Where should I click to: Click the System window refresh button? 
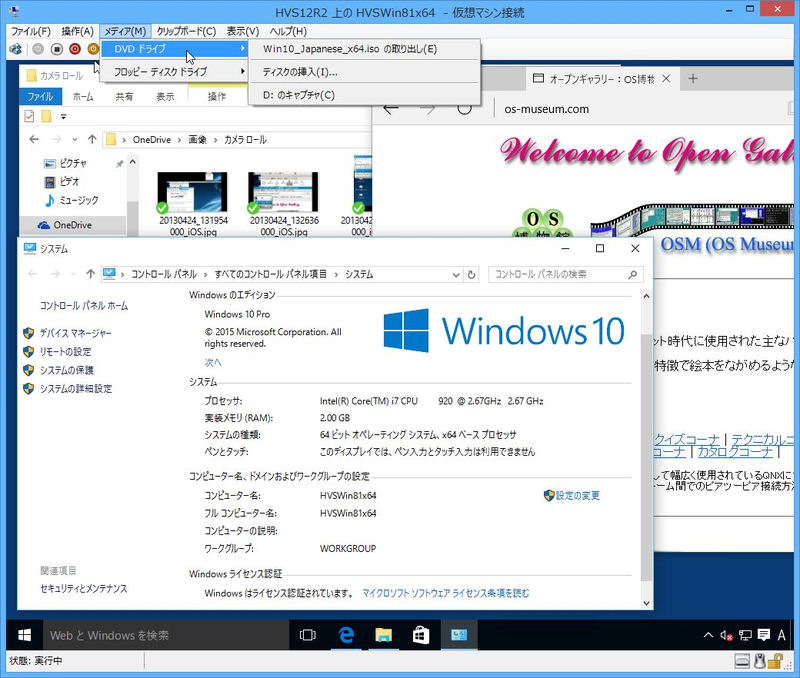tap(471, 274)
